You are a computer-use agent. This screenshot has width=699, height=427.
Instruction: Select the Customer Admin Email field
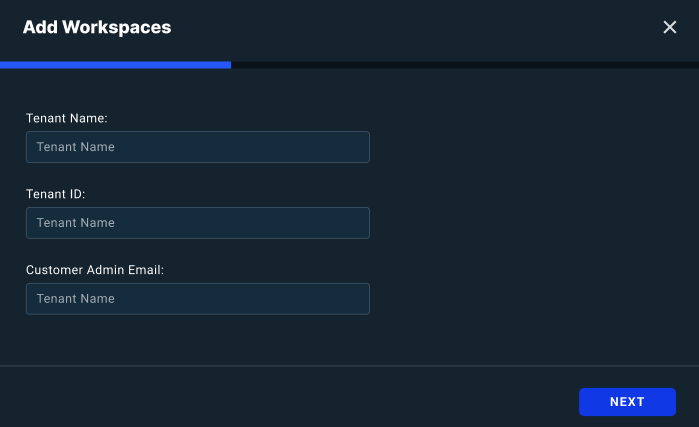(x=198, y=299)
